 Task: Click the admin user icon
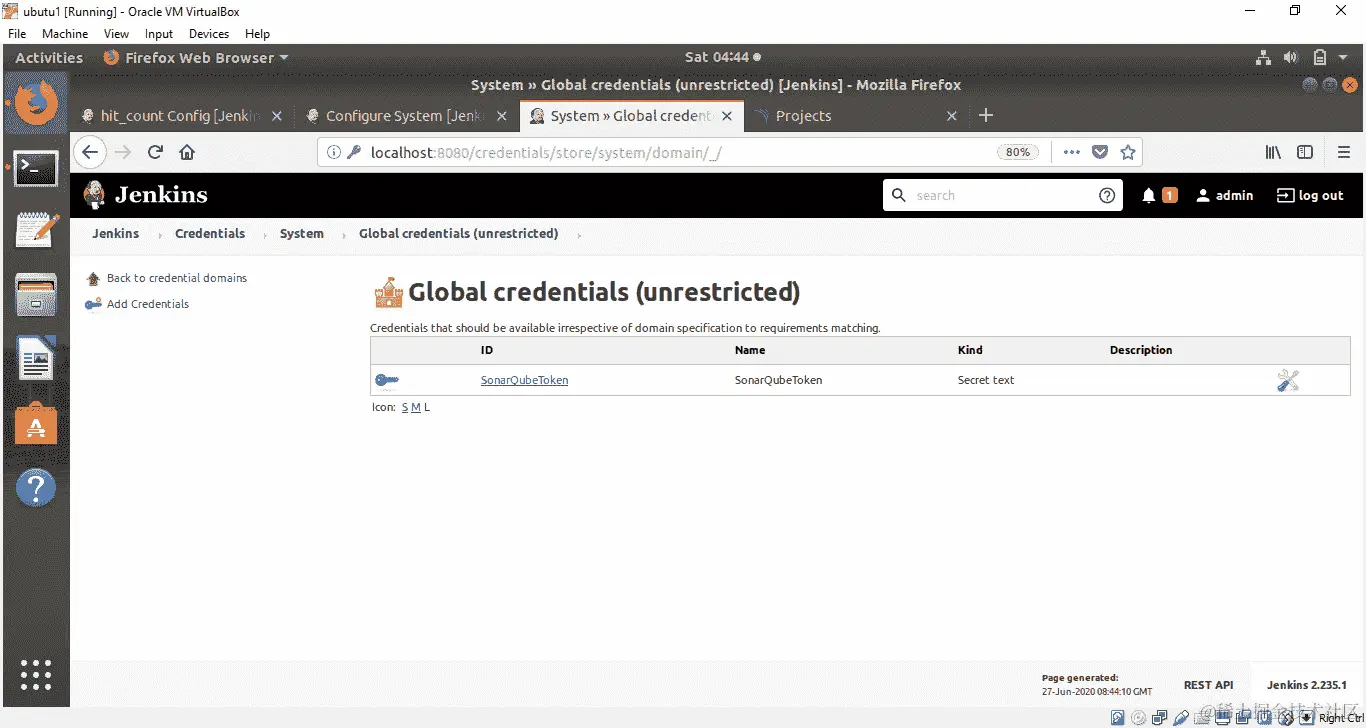(1203, 195)
